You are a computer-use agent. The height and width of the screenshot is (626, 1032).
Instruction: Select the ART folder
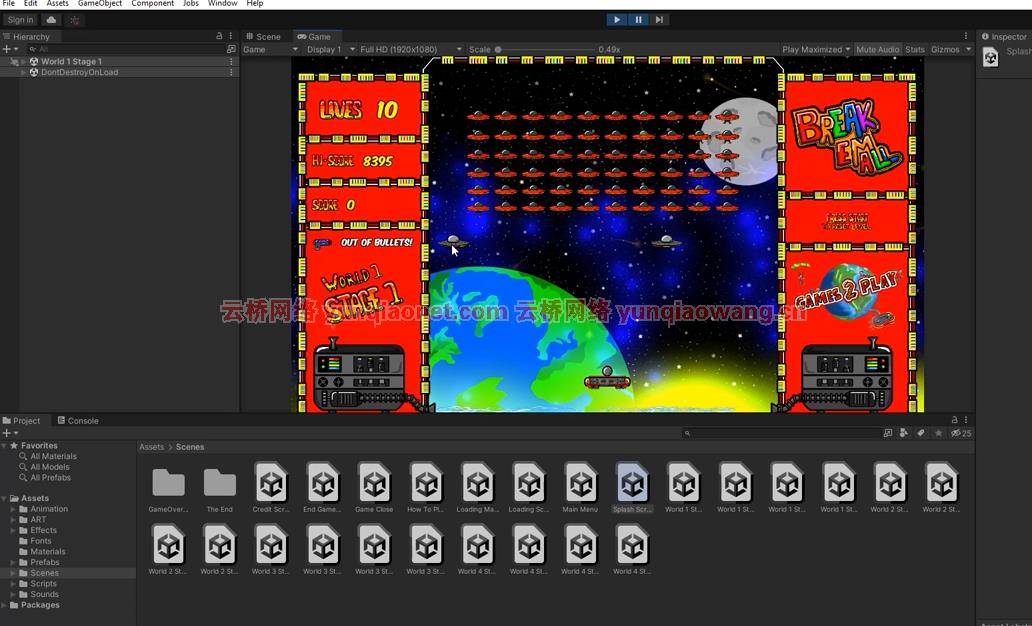[38, 519]
